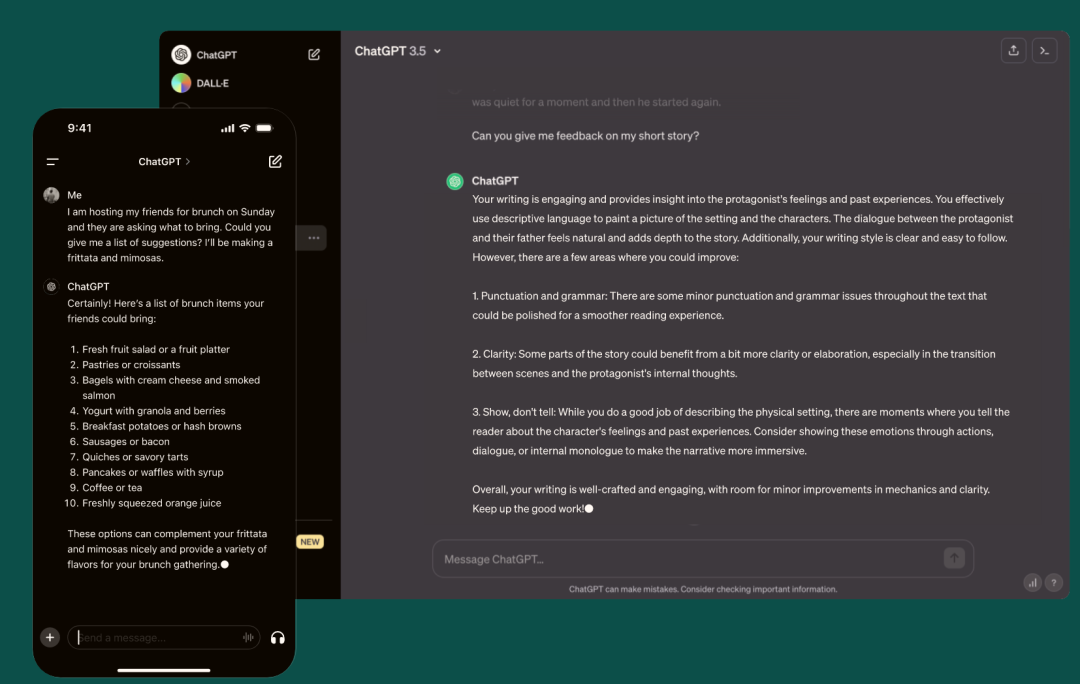This screenshot has width=1080, height=684.
Task: Tap the plus attachment button on mobile
Action: 50,637
